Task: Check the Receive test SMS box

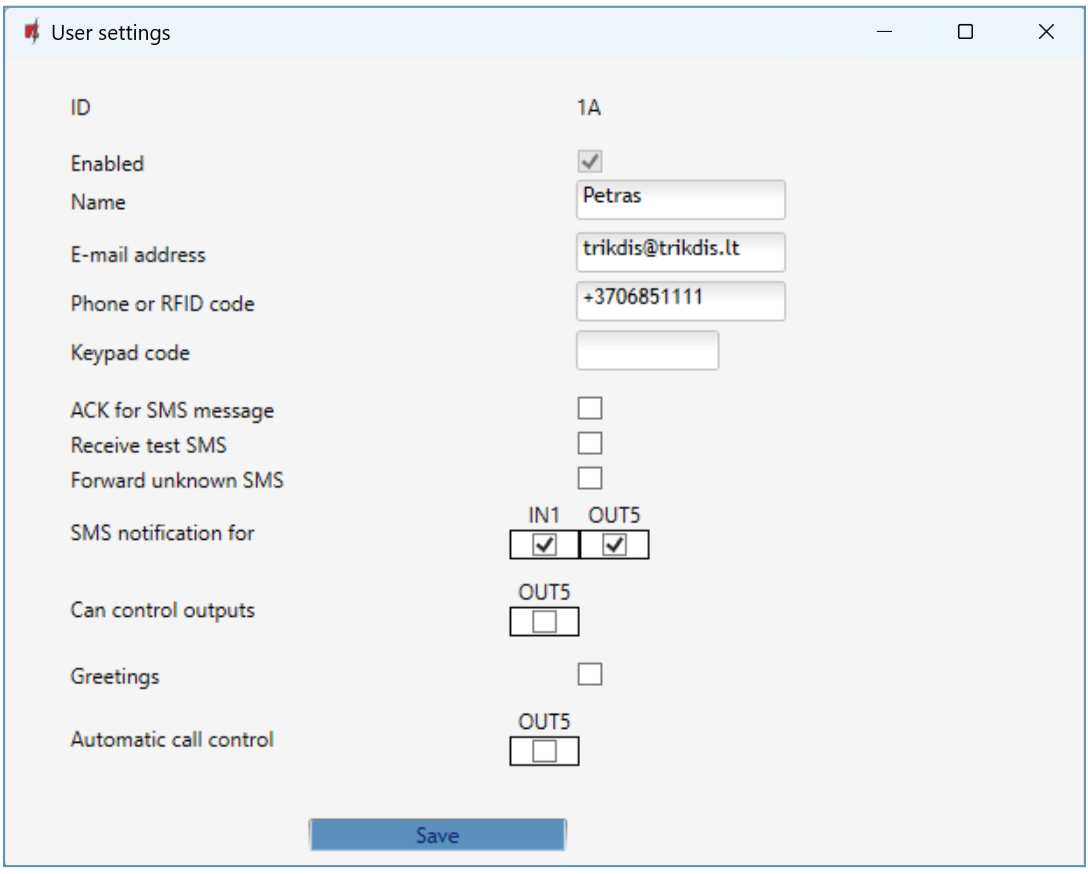Action: [590, 443]
